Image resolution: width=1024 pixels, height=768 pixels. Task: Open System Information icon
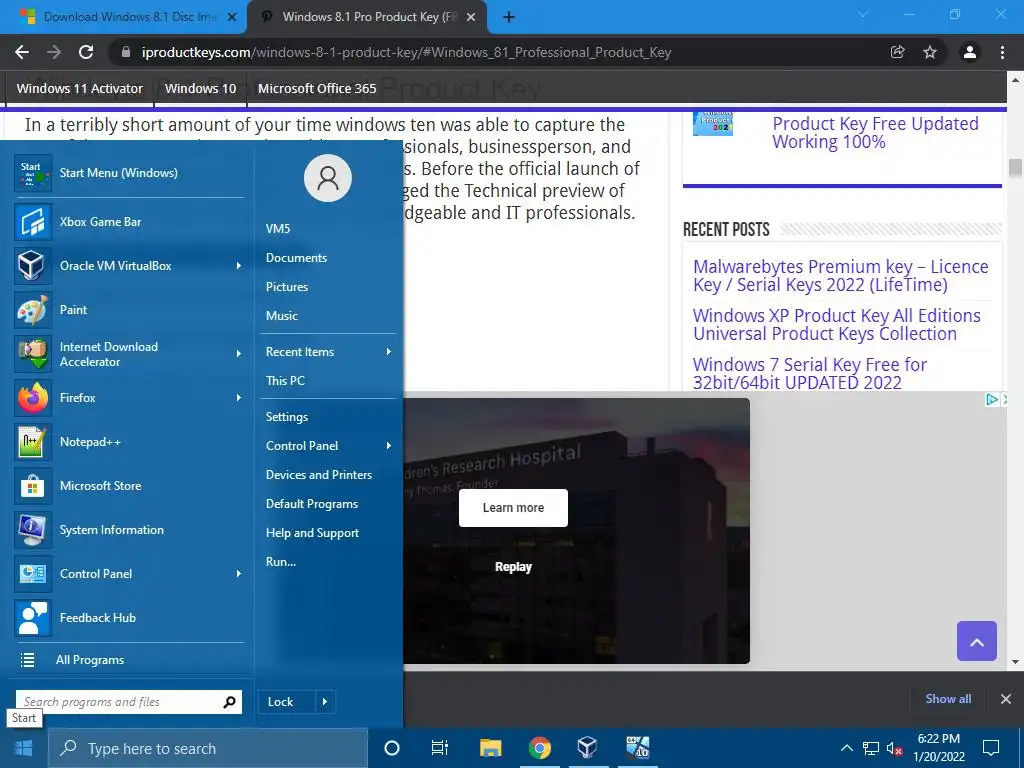(x=33, y=530)
